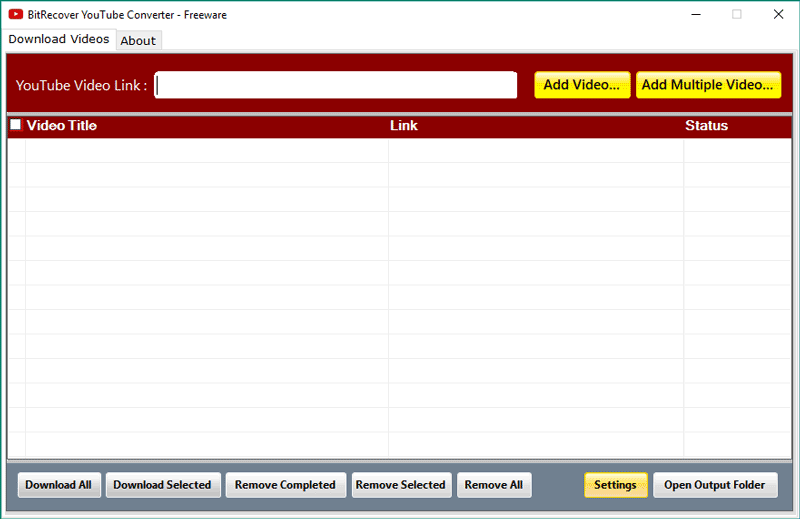The width and height of the screenshot is (800, 519).
Task: Click the Download All button
Action: coord(59,485)
